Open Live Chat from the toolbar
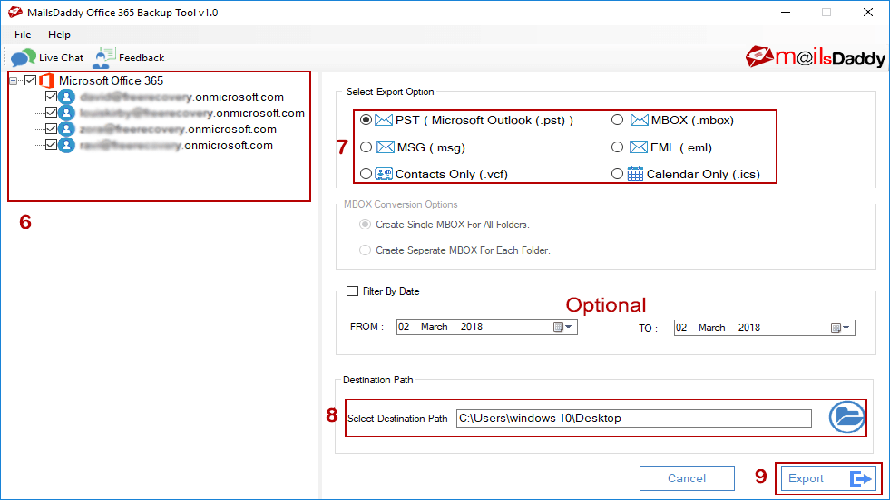890x500 pixels. click(x=47, y=57)
